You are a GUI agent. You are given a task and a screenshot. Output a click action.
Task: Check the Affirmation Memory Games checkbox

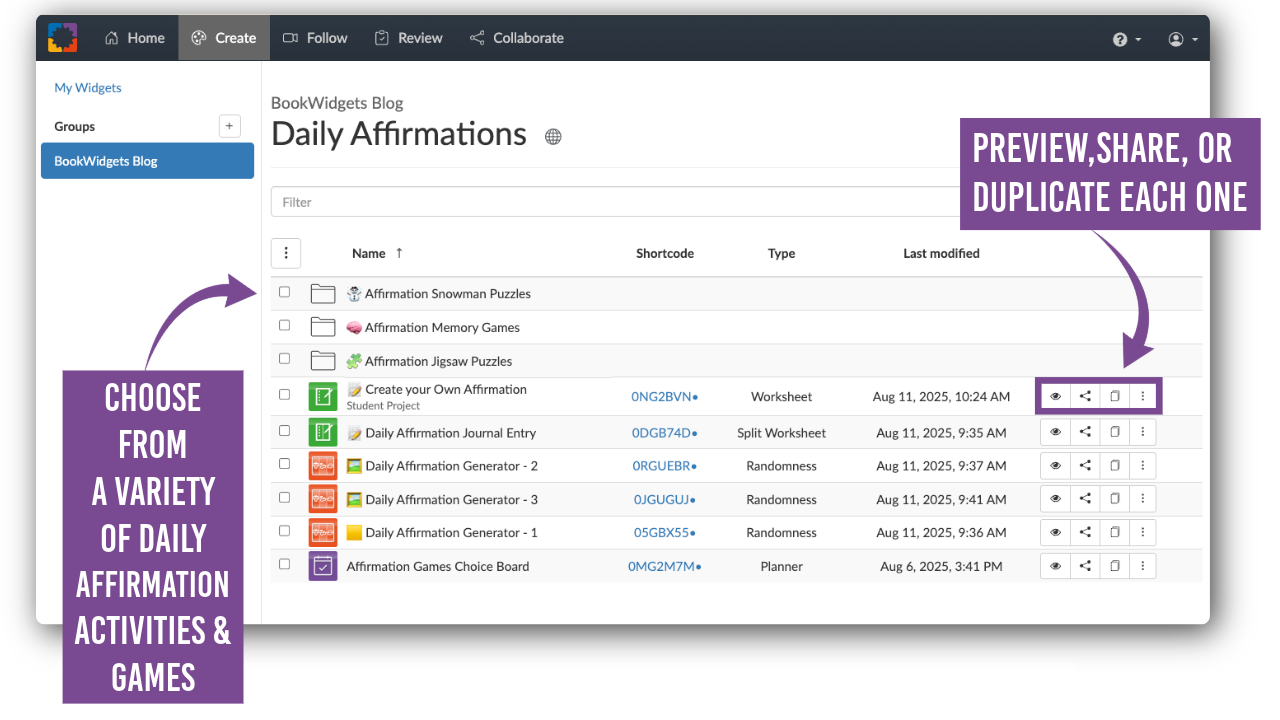pyautogui.click(x=285, y=326)
